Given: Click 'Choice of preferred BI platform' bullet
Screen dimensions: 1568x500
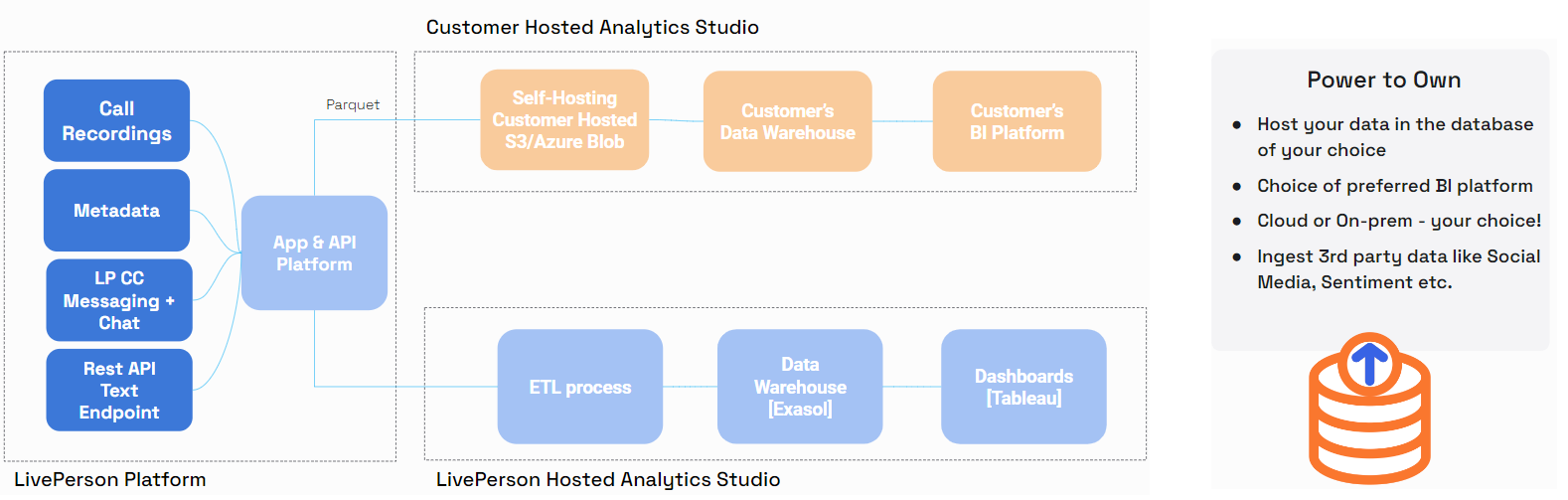Looking at the screenshot, I should (x=1382, y=186).
